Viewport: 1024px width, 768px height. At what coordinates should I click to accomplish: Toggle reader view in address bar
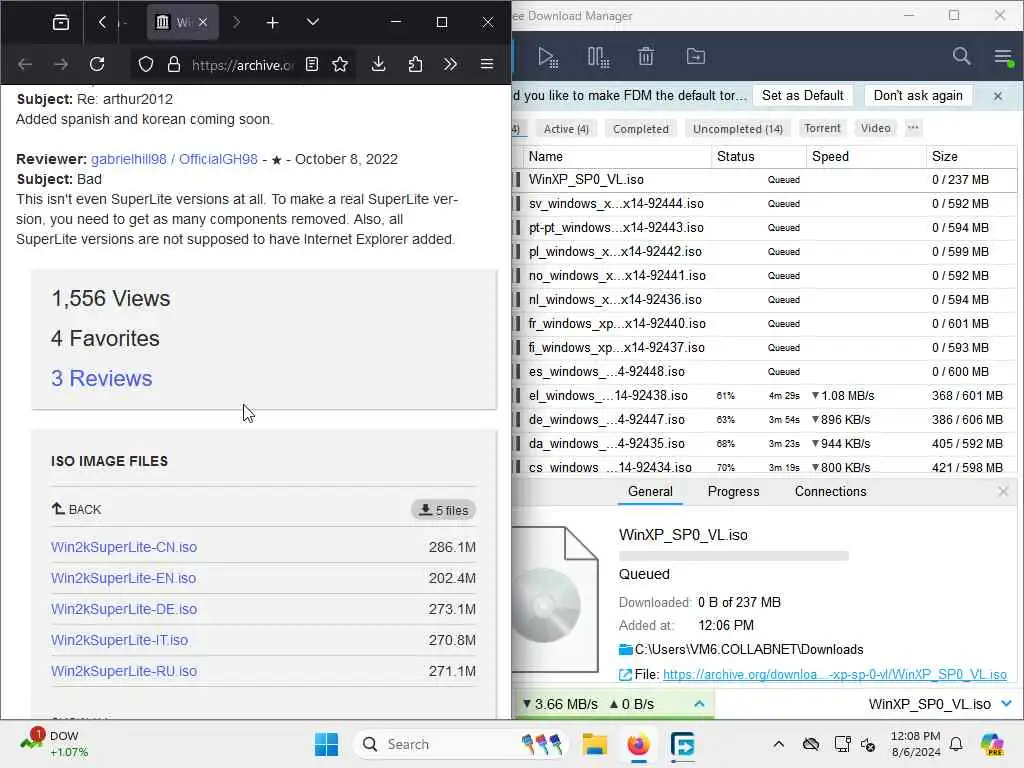312,64
